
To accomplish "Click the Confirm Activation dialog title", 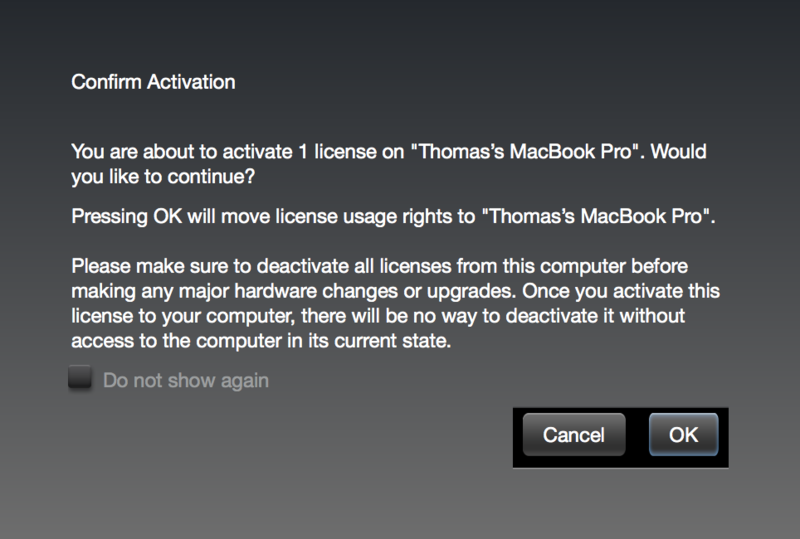I will [x=153, y=82].
